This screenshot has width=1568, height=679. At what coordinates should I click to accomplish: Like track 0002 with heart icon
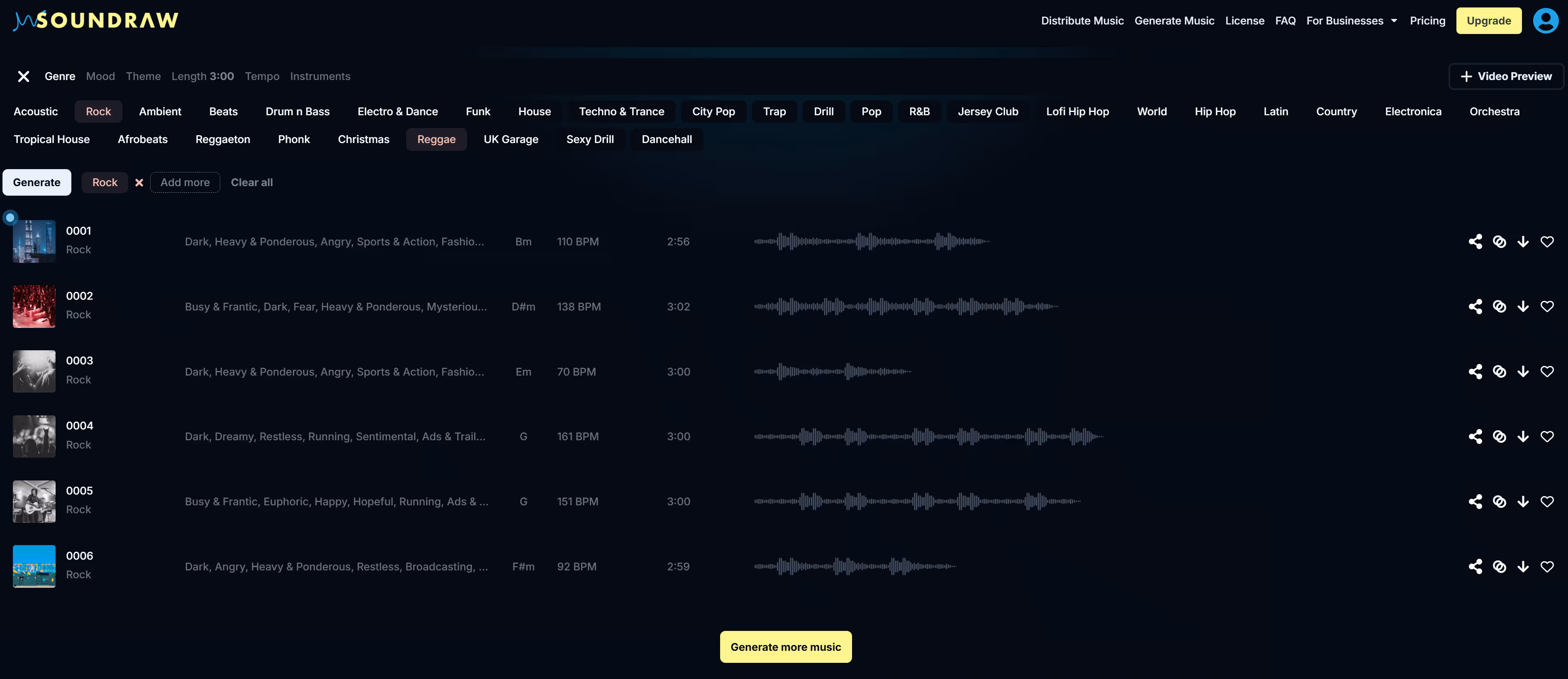(1547, 307)
